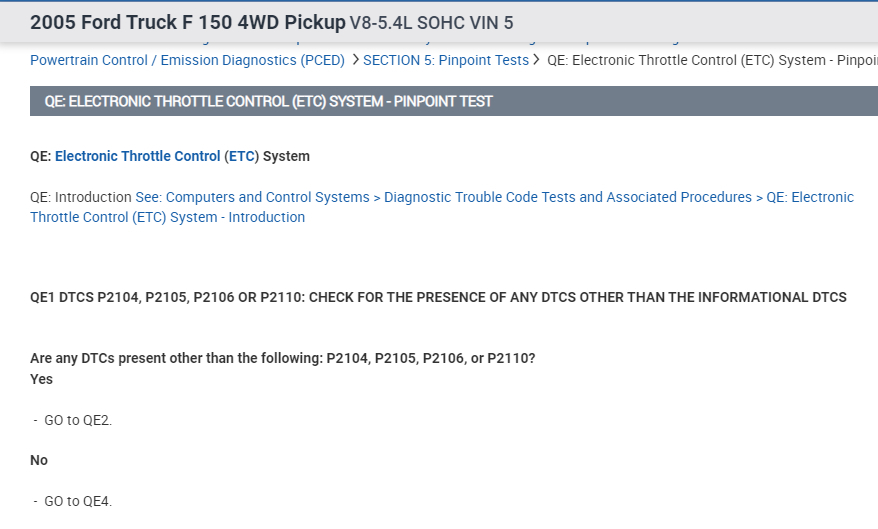Click the chevron after SECTION 5: Pinpoint Tests

tap(537, 60)
